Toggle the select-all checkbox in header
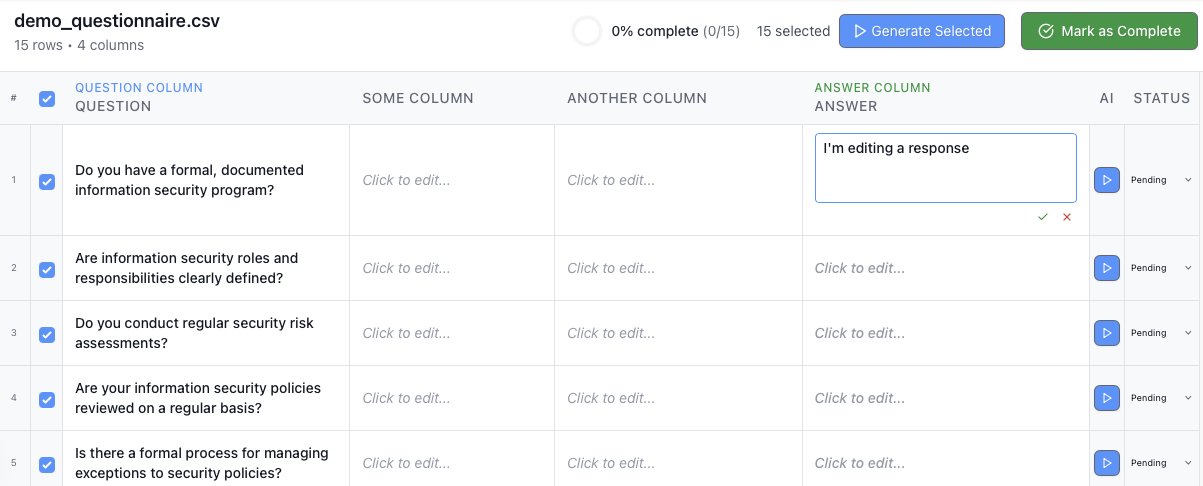 pyautogui.click(x=47, y=98)
